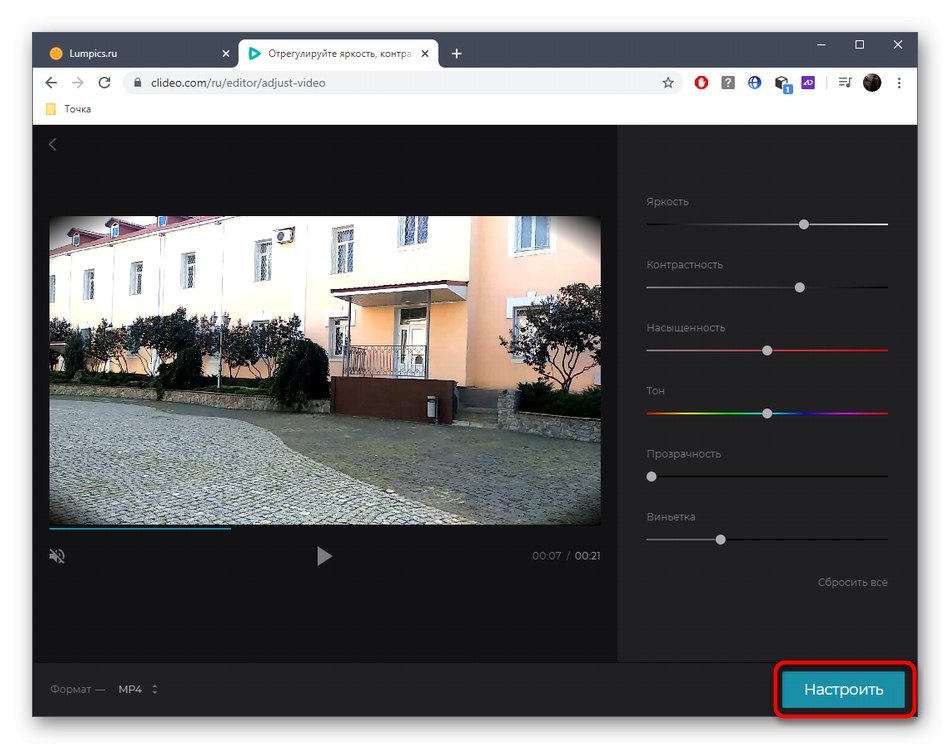This screenshot has height=749, width=950.
Task: Click the Прозрачность slider handle
Action: click(651, 476)
